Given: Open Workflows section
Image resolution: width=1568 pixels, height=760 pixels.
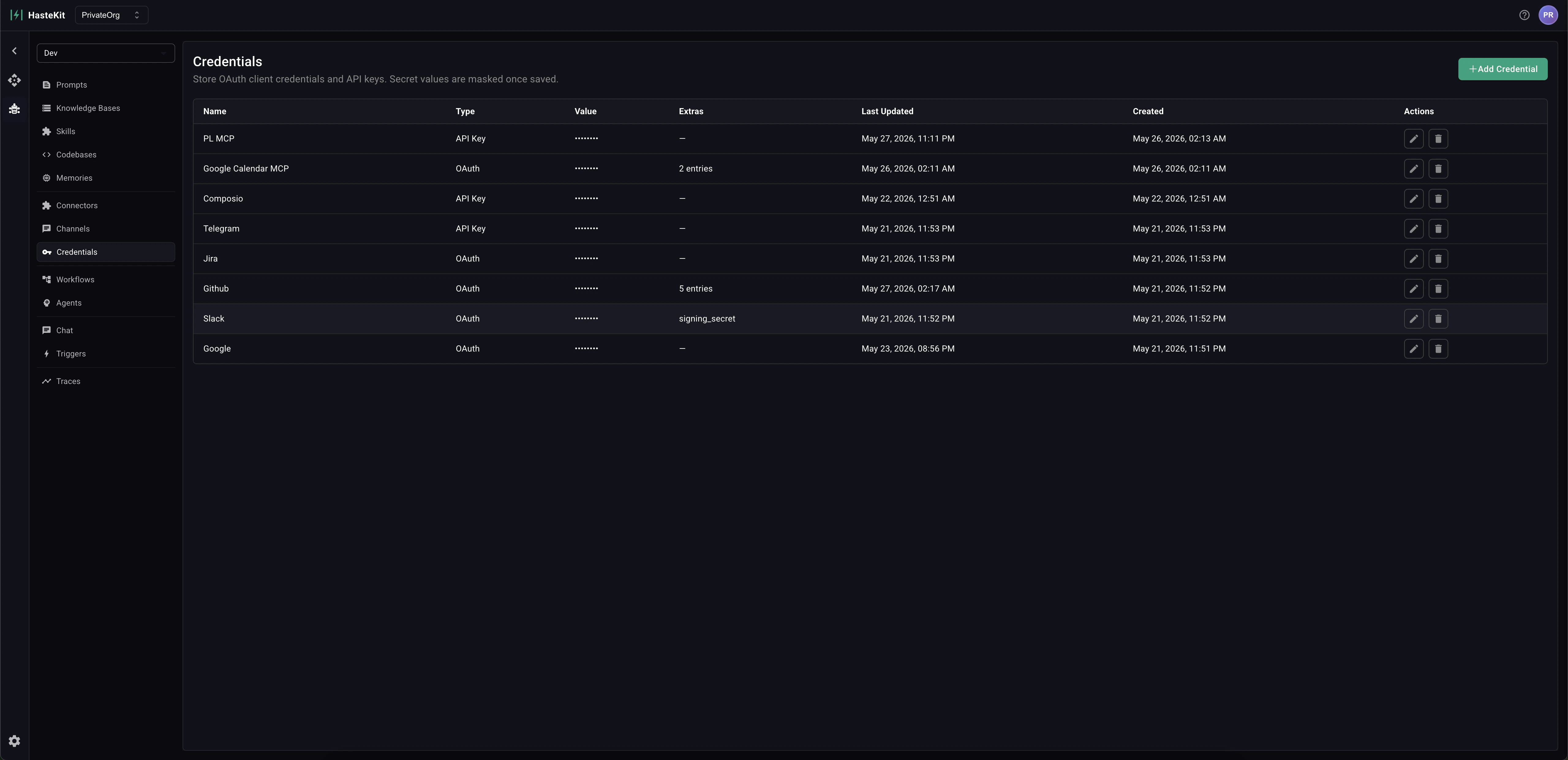Looking at the screenshot, I should coord(106,280).
